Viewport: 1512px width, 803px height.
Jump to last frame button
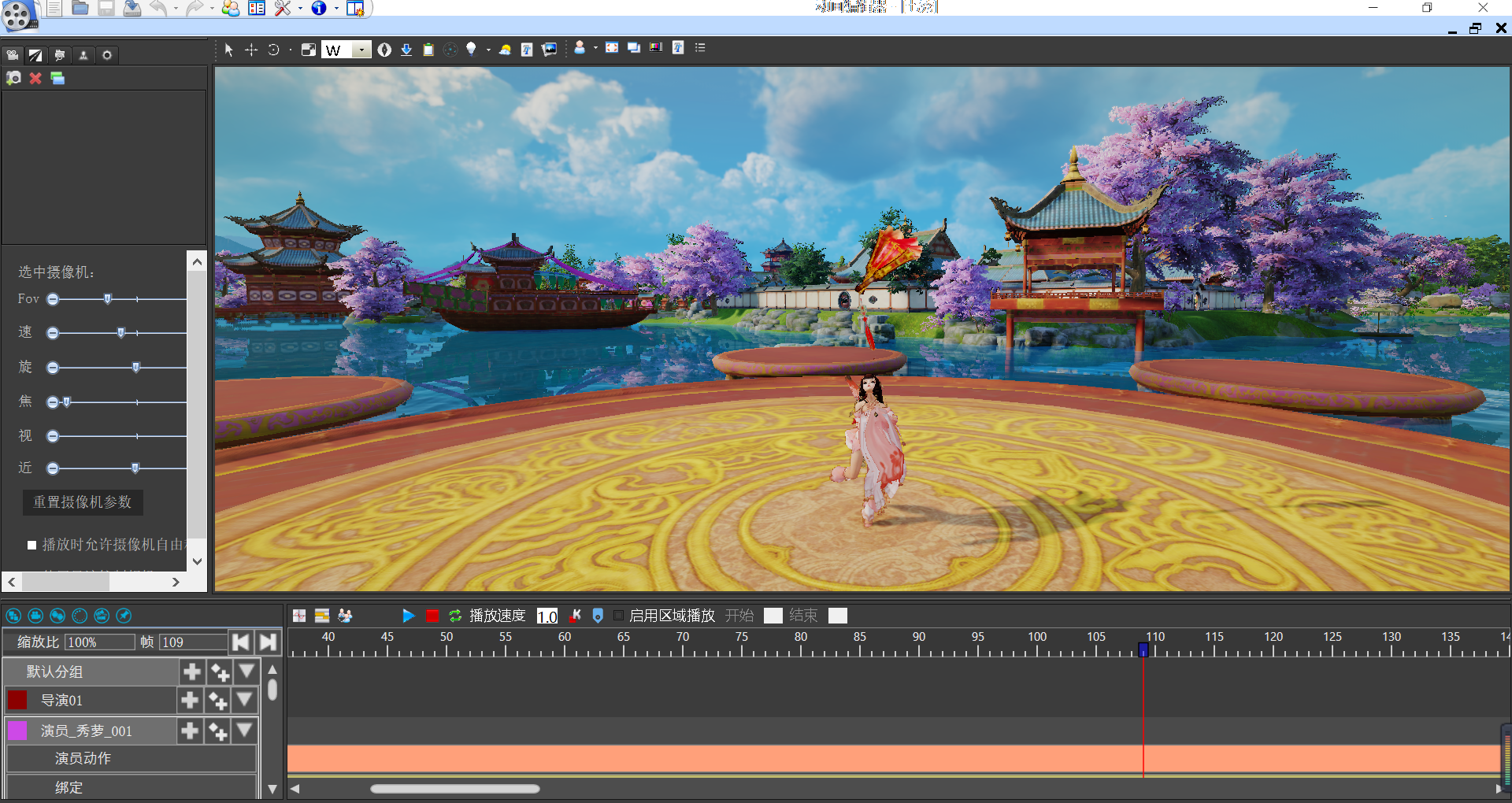point(268,642)
